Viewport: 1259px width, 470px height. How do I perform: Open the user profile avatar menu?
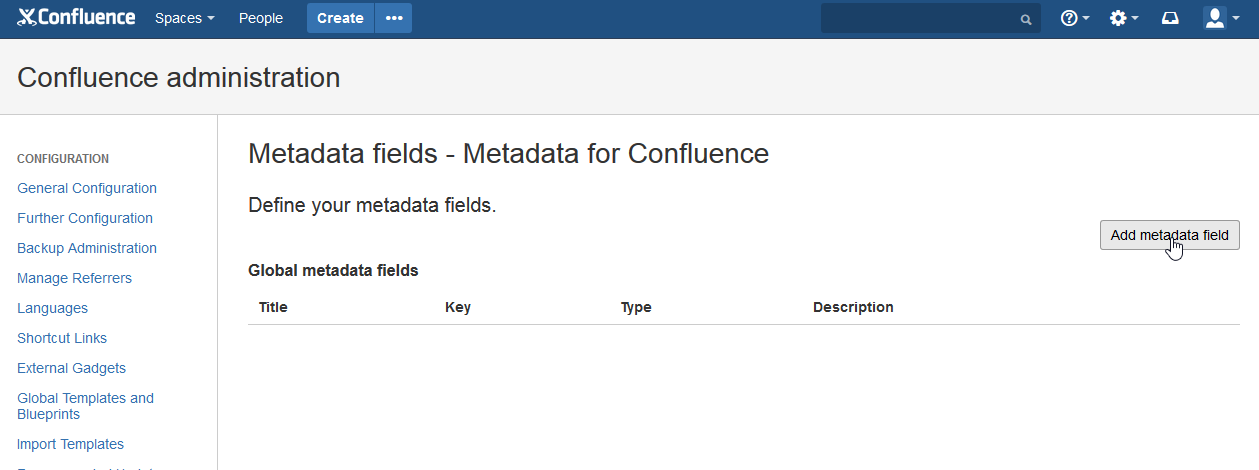click(1220, 18)
